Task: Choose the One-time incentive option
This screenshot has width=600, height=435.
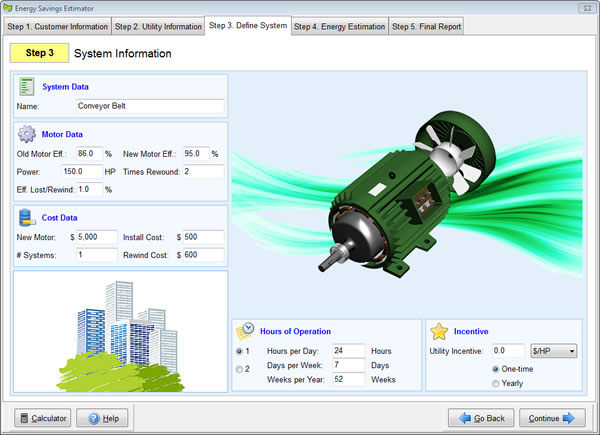Action: (495, 369)
